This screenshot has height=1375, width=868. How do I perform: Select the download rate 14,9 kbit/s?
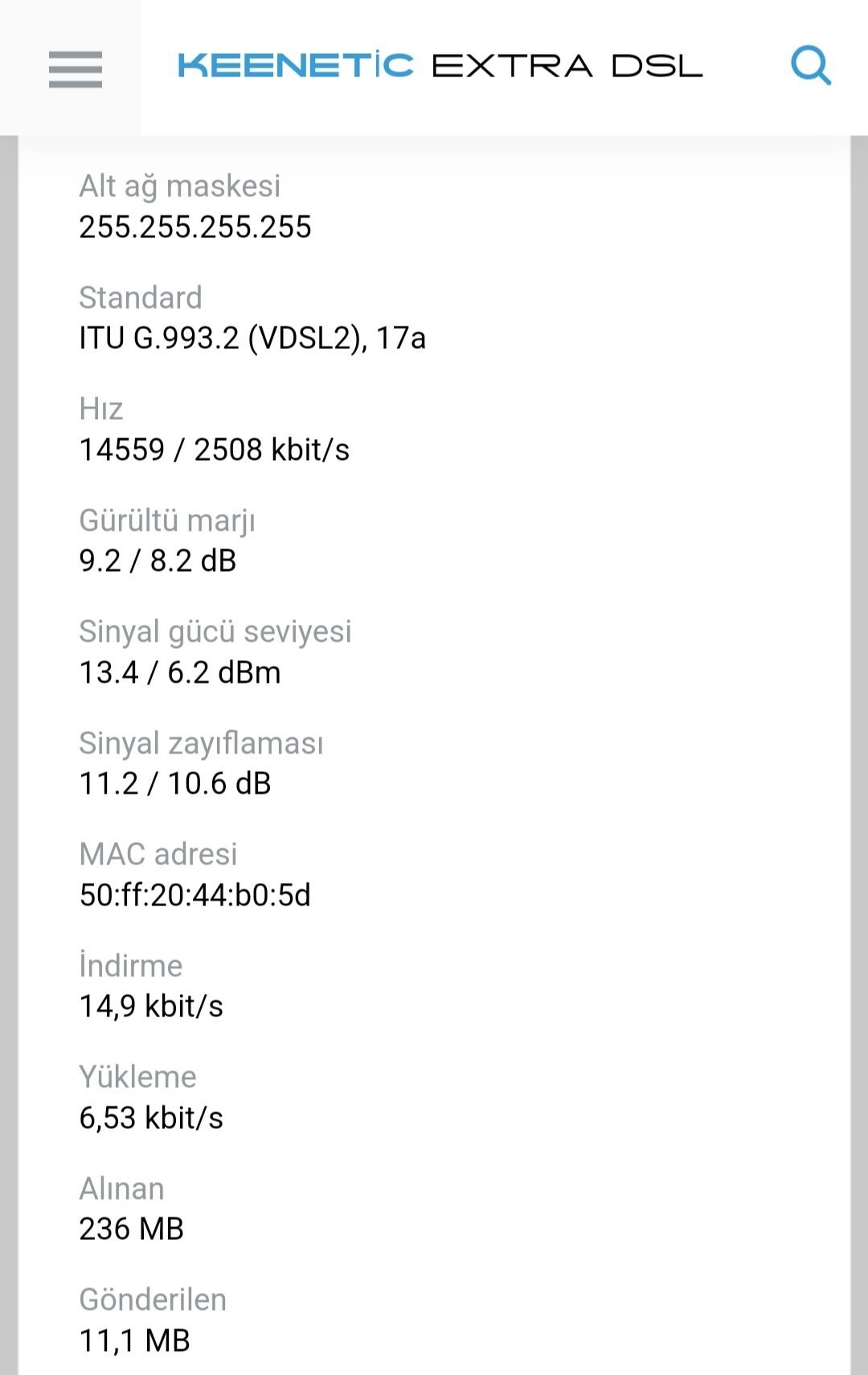(151, 1007)
